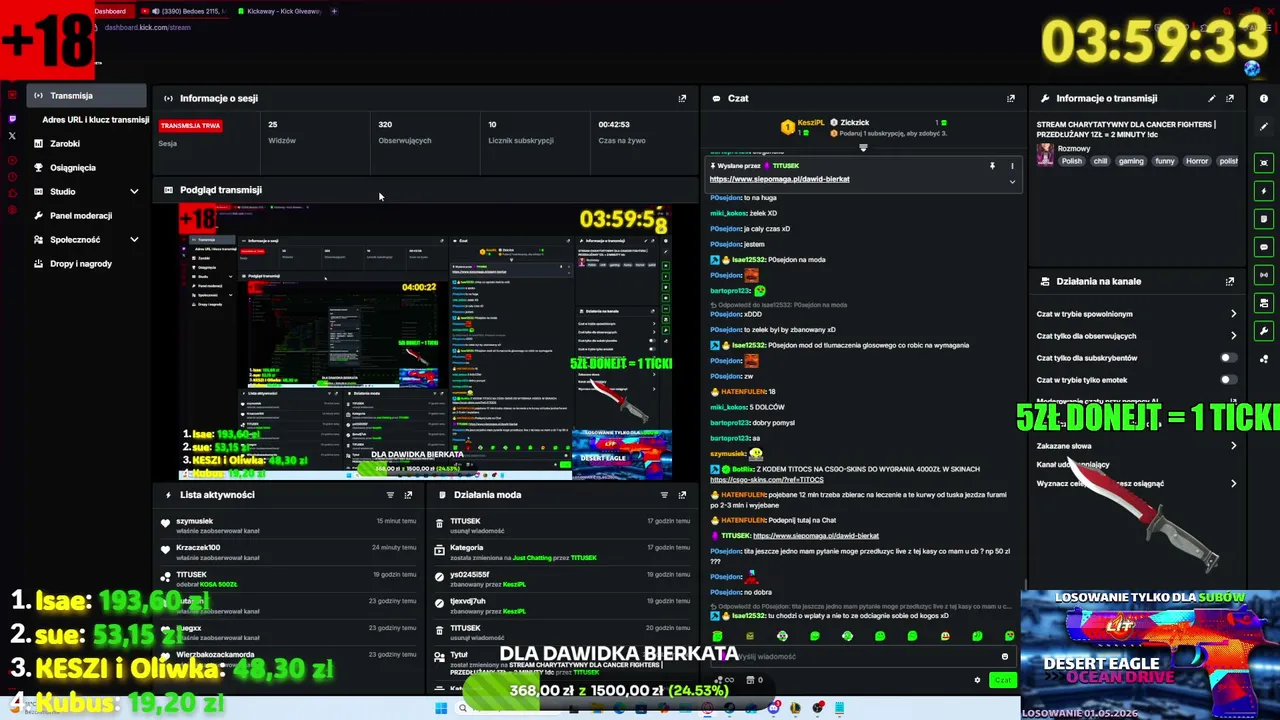The height and width of the screenshot is (720, 1280).
Task: Open Panel moderacji in the sidebar
Action: [x=80, y=216]
